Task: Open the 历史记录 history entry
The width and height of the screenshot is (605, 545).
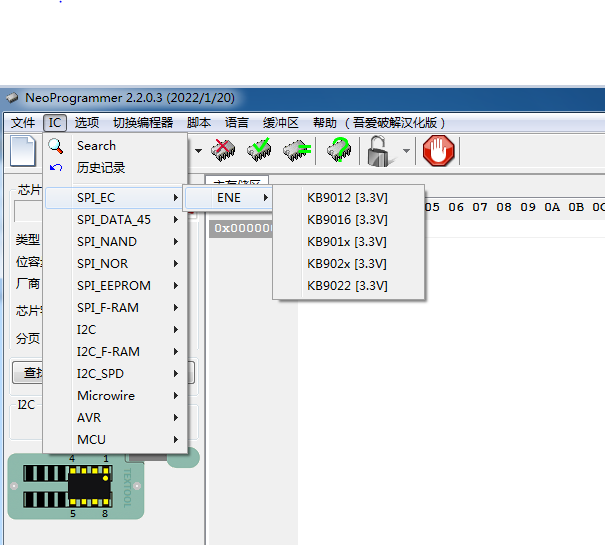Action: [x=101, y=168]
